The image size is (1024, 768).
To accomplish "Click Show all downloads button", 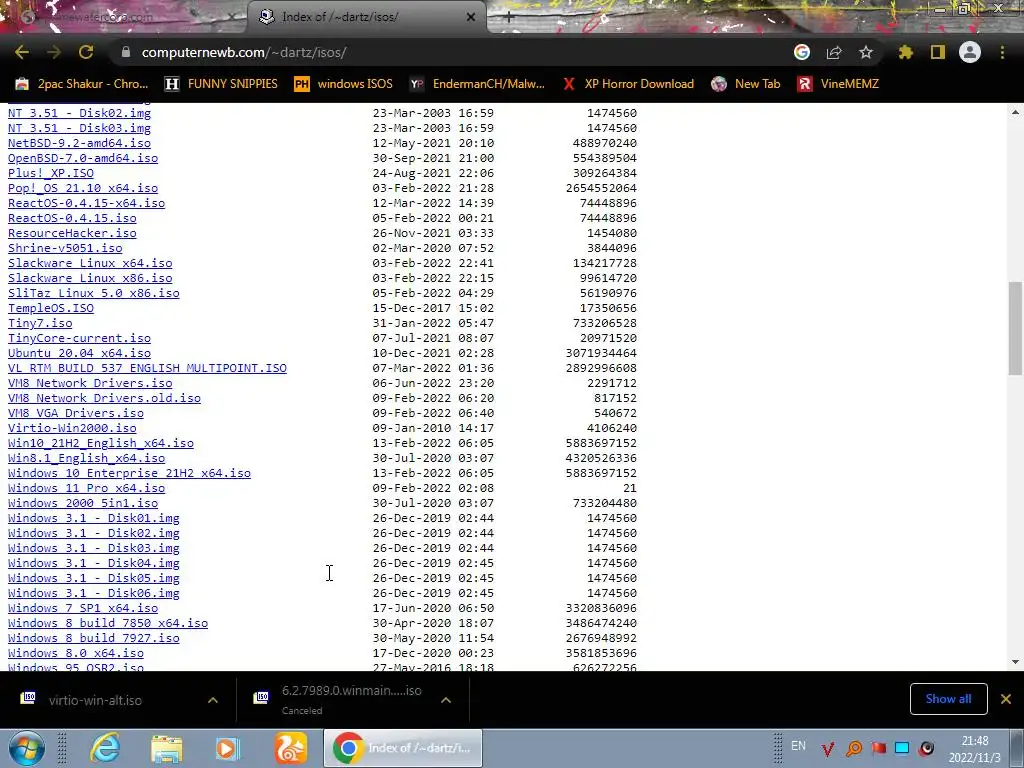I will (948, 699).
